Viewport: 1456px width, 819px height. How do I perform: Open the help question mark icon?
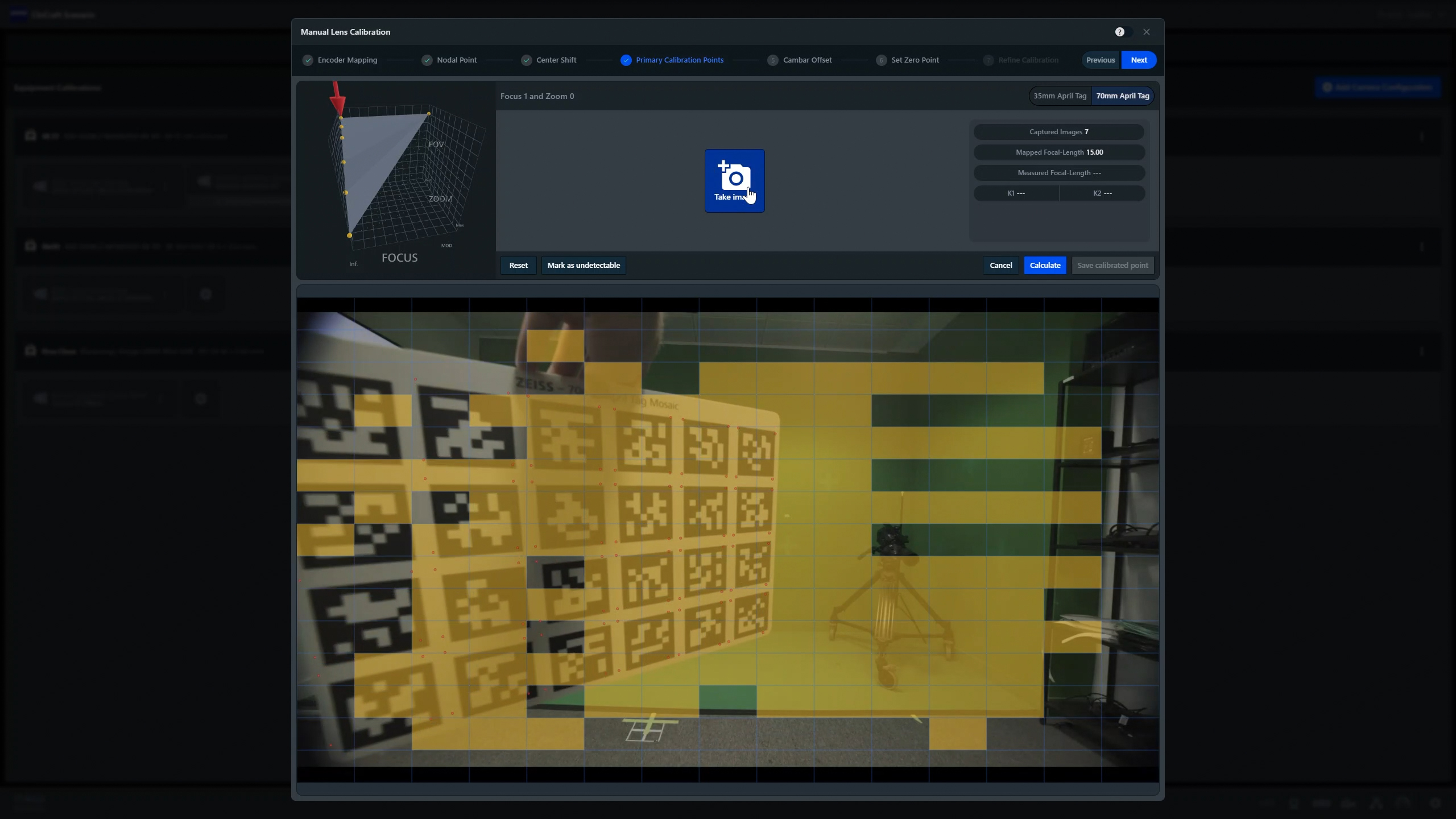(x=1119, y=32)
